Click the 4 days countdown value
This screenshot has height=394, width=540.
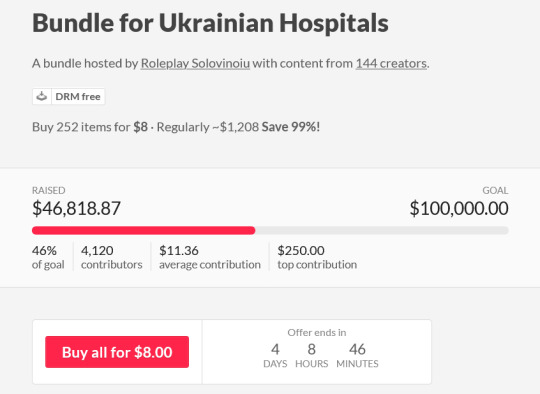click(275, 349)
